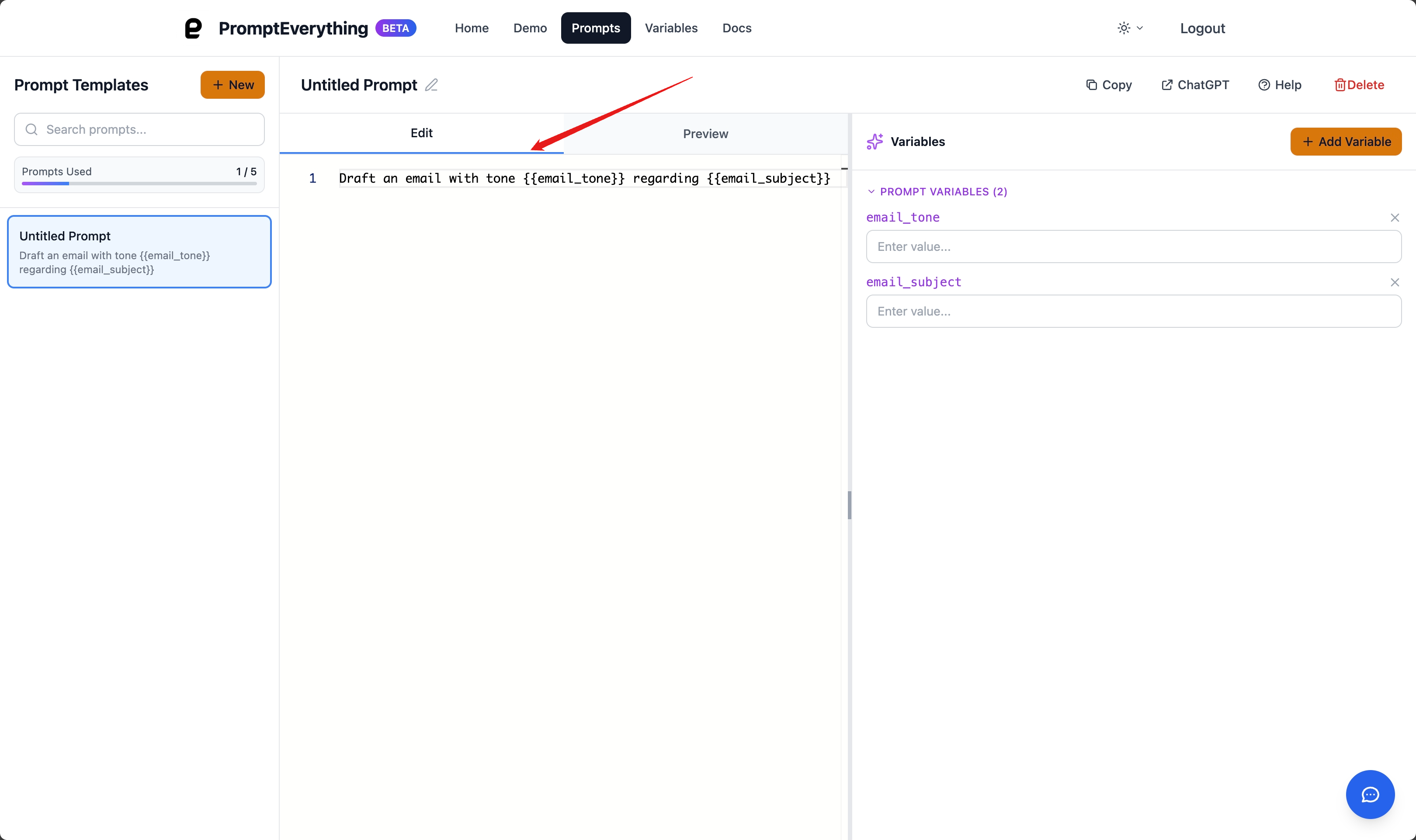
Task: Click the Variables sparkle icon
Action: coord(875,142)
